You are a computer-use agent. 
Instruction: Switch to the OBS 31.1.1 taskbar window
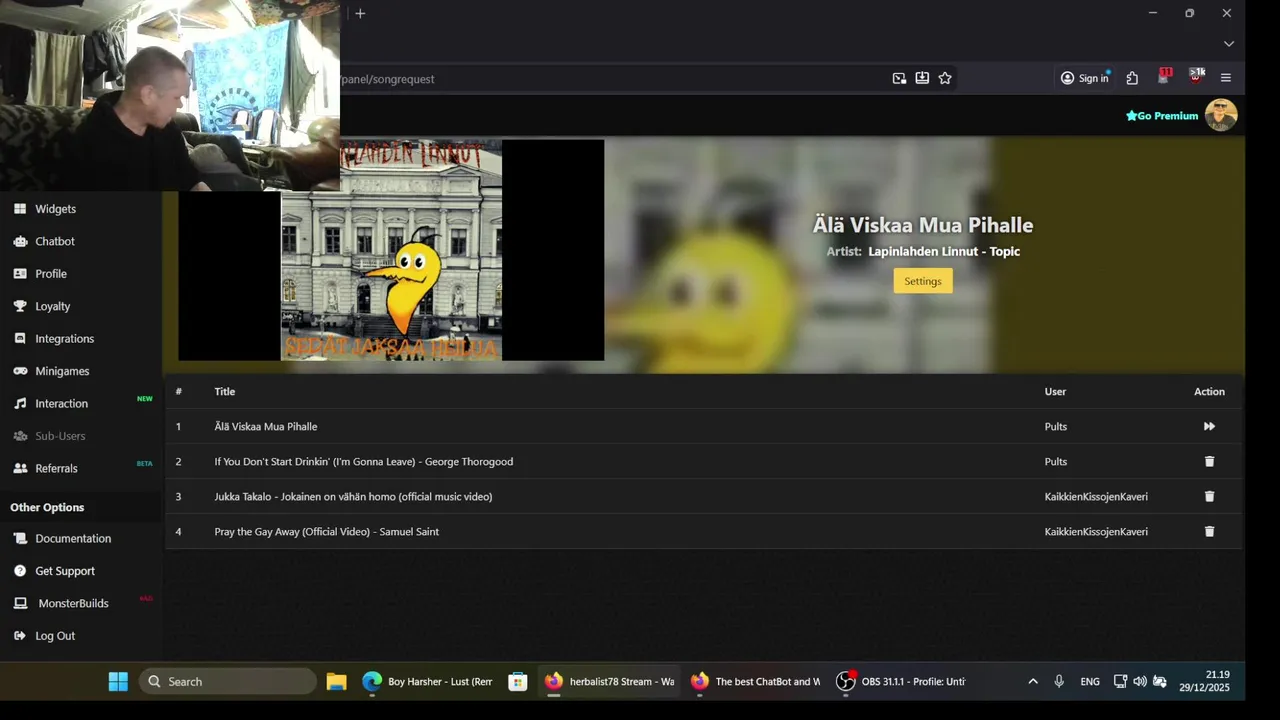click(901, 681)
